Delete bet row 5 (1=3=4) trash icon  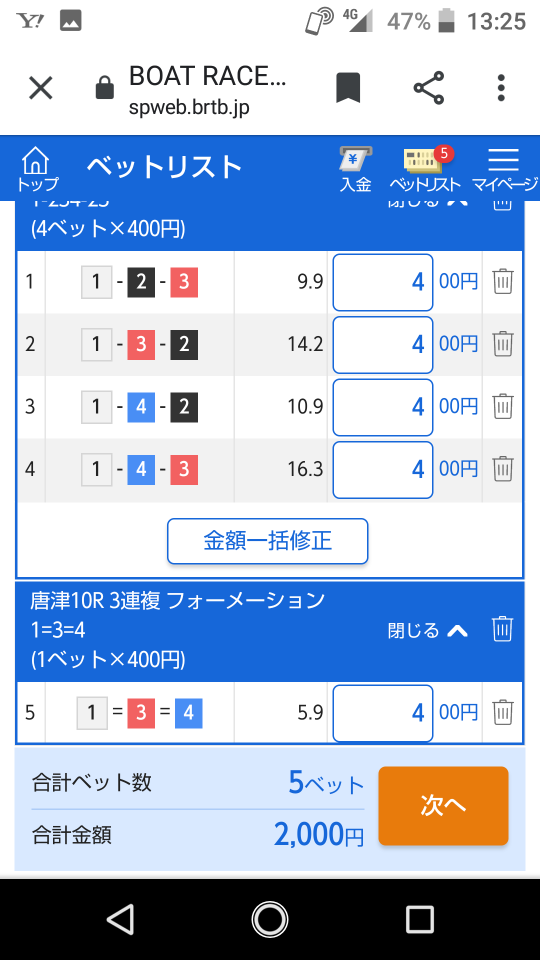tap(503, 712)
